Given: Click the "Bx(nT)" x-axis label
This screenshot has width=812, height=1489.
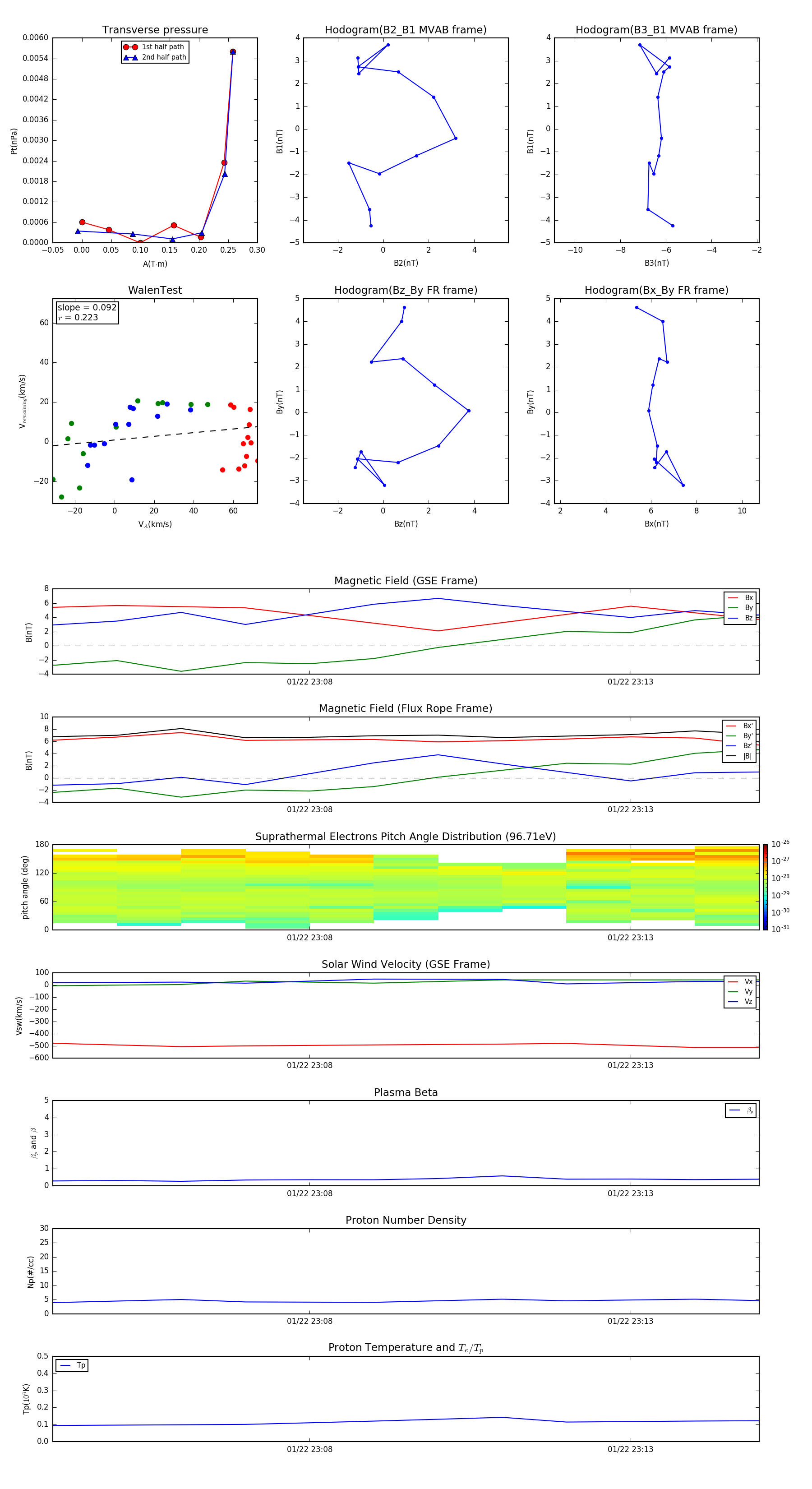Looking at the screenshot, I should 656,524.
